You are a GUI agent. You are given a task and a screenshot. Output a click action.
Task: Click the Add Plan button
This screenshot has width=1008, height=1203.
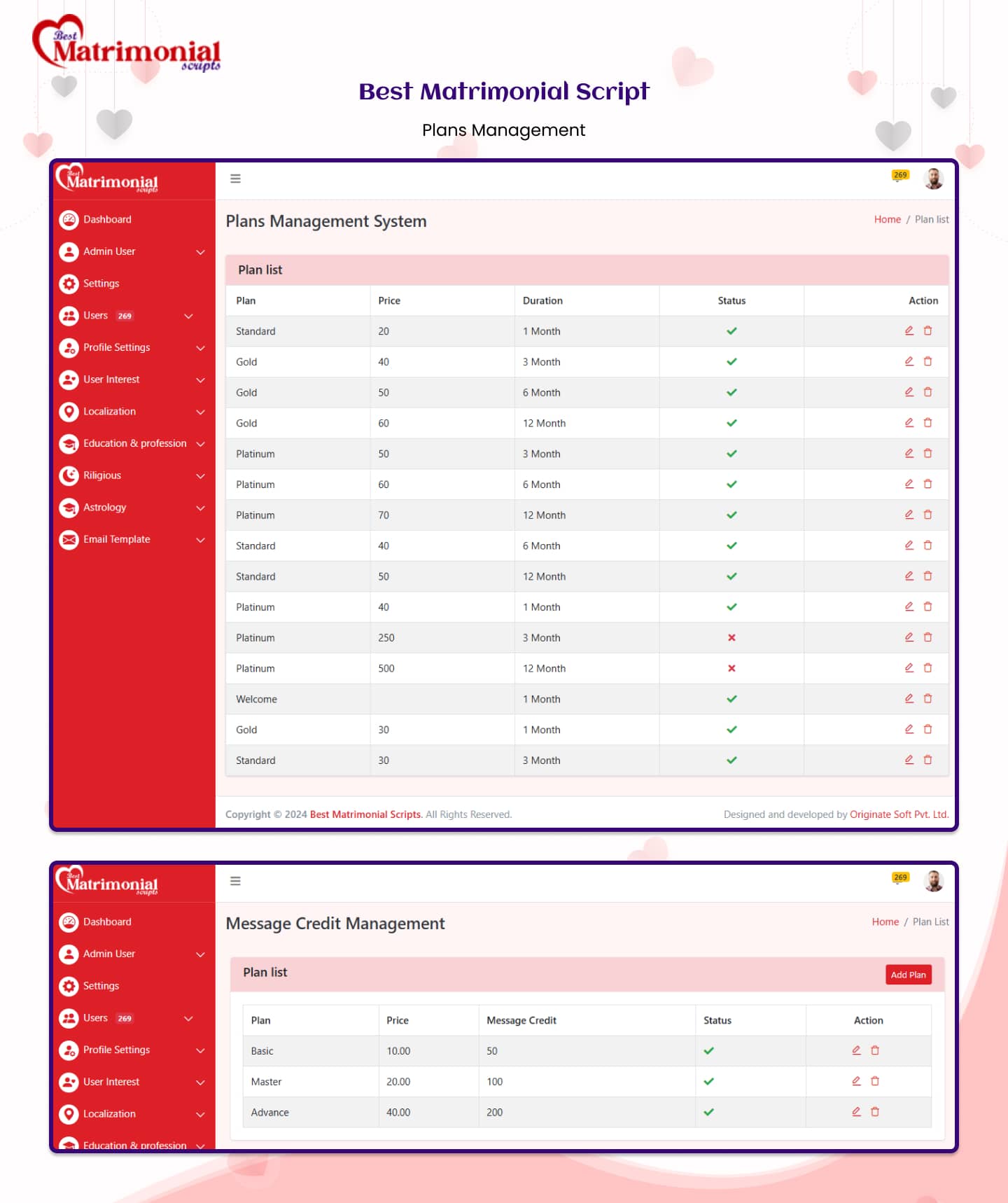click(908, 975)
